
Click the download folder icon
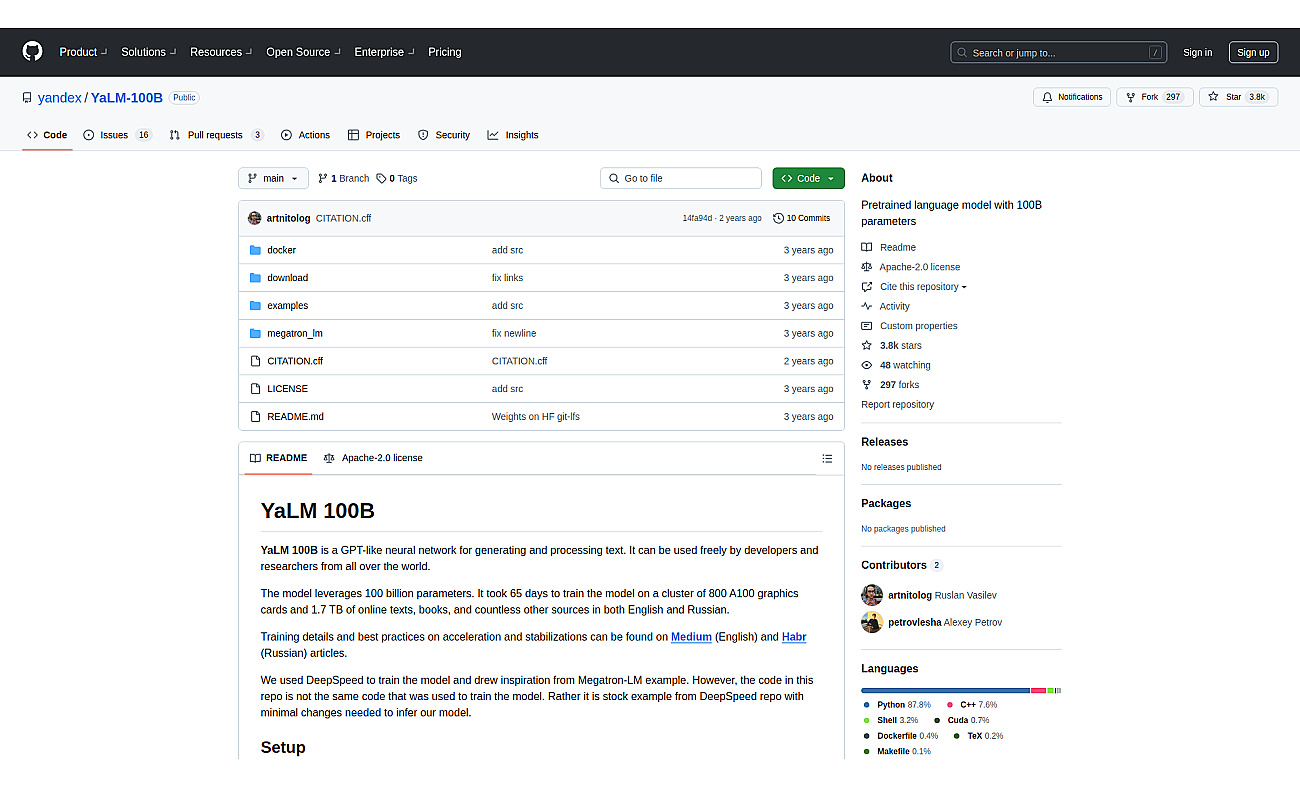(x=255, y=278)
